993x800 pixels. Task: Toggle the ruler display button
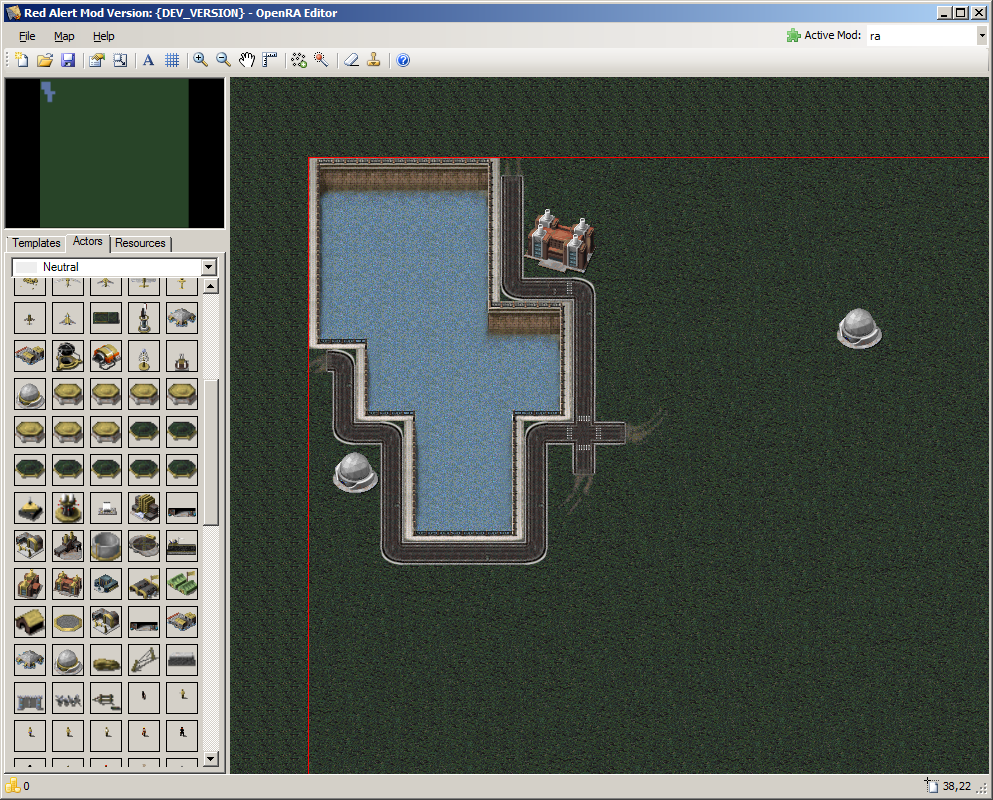[270, 60]
